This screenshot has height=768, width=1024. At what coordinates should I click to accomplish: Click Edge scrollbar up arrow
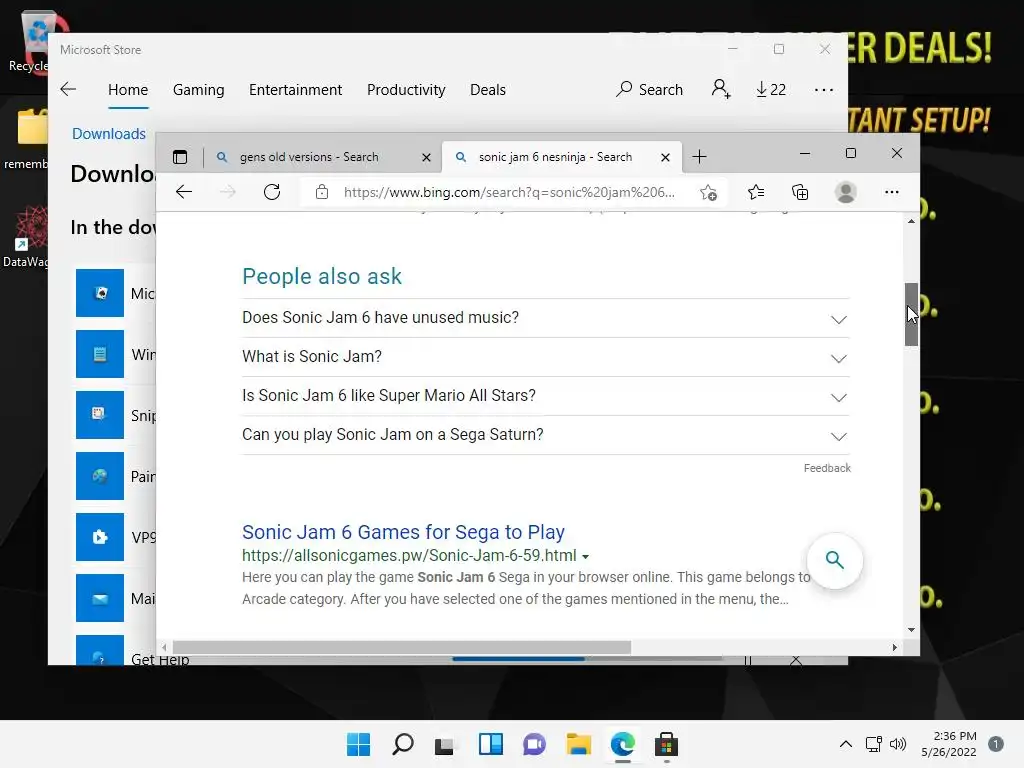pos(911,221)
